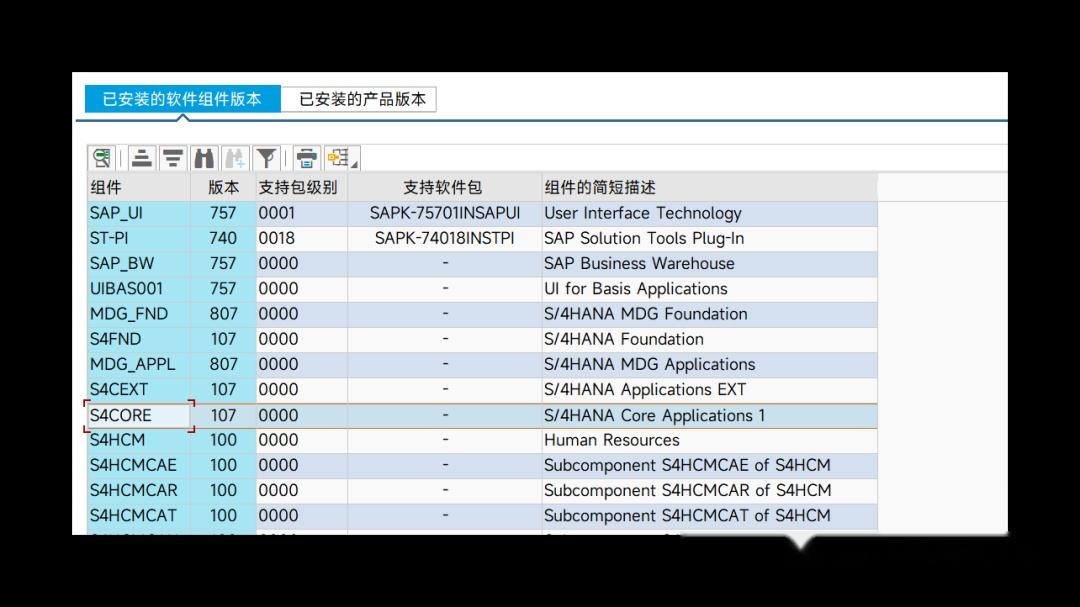Click the 0018 support package level
1080x607 pixels.
tap(302, 238)
